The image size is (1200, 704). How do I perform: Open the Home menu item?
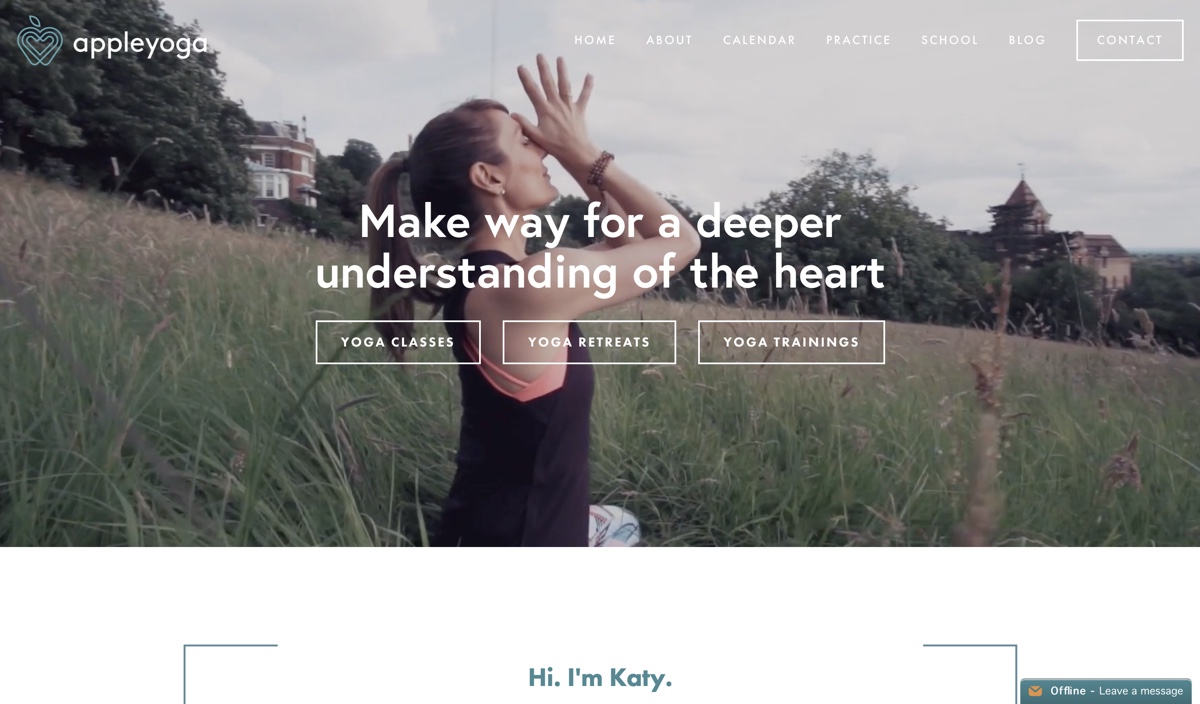tap(595, 40)
